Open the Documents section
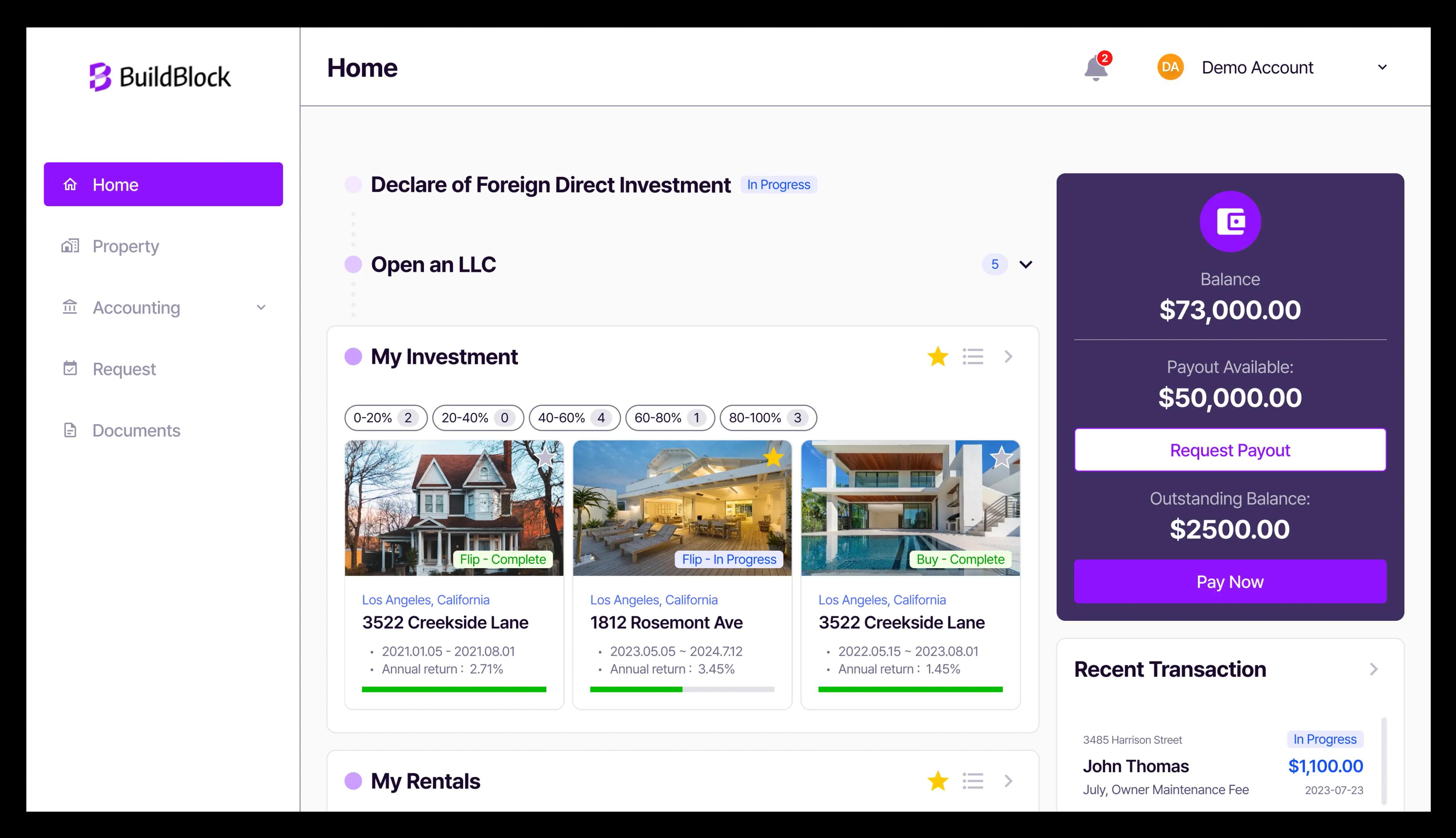1456x838 pixels. 163,430
